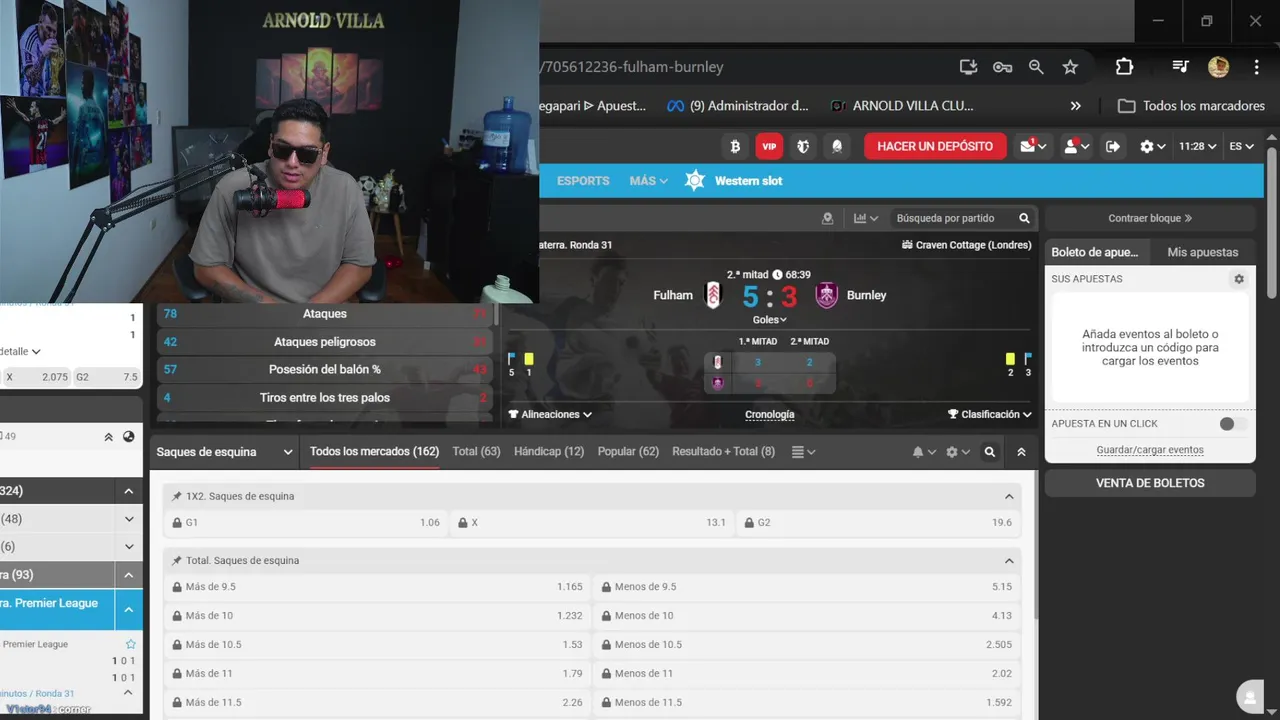Open the ESPORTS navigation item

coord(583,181)
